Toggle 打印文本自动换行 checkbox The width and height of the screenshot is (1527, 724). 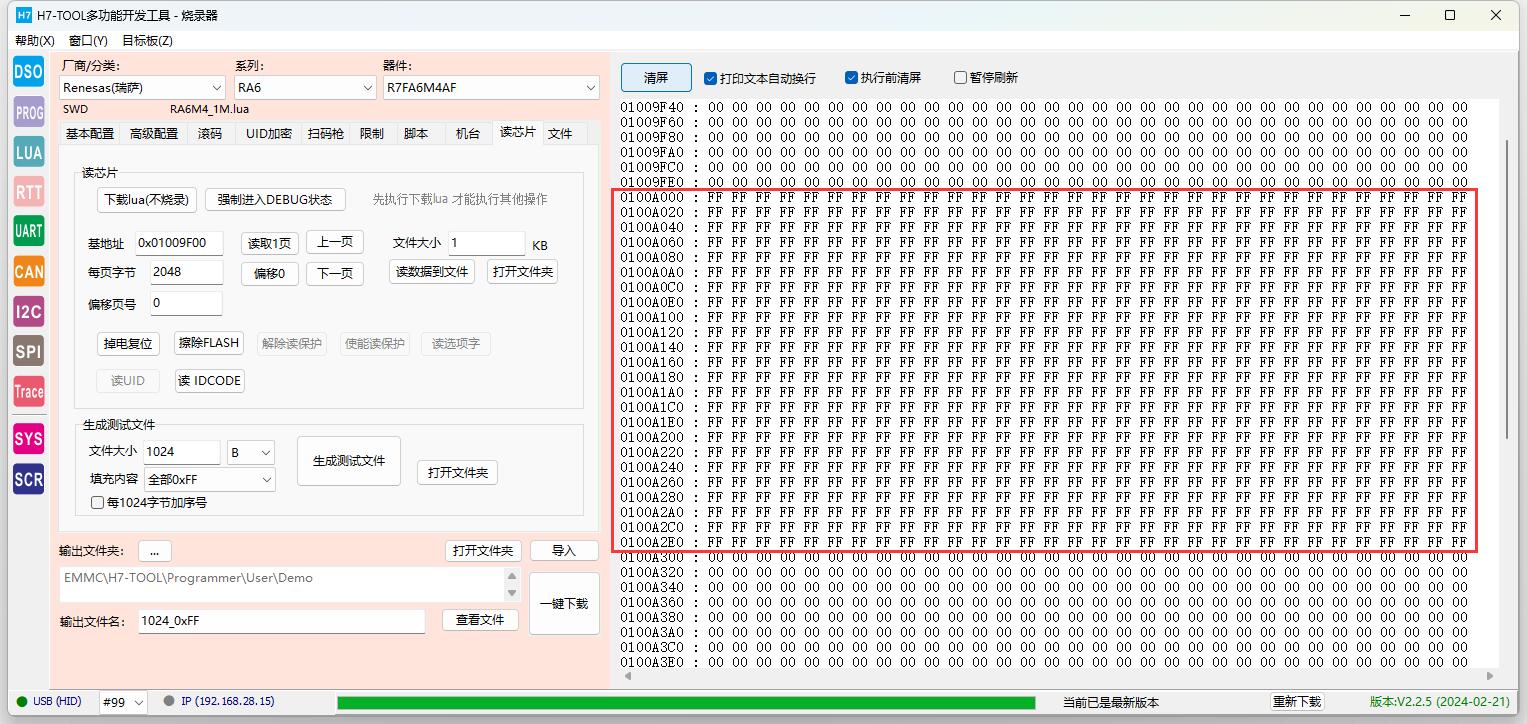coord(759,78)
